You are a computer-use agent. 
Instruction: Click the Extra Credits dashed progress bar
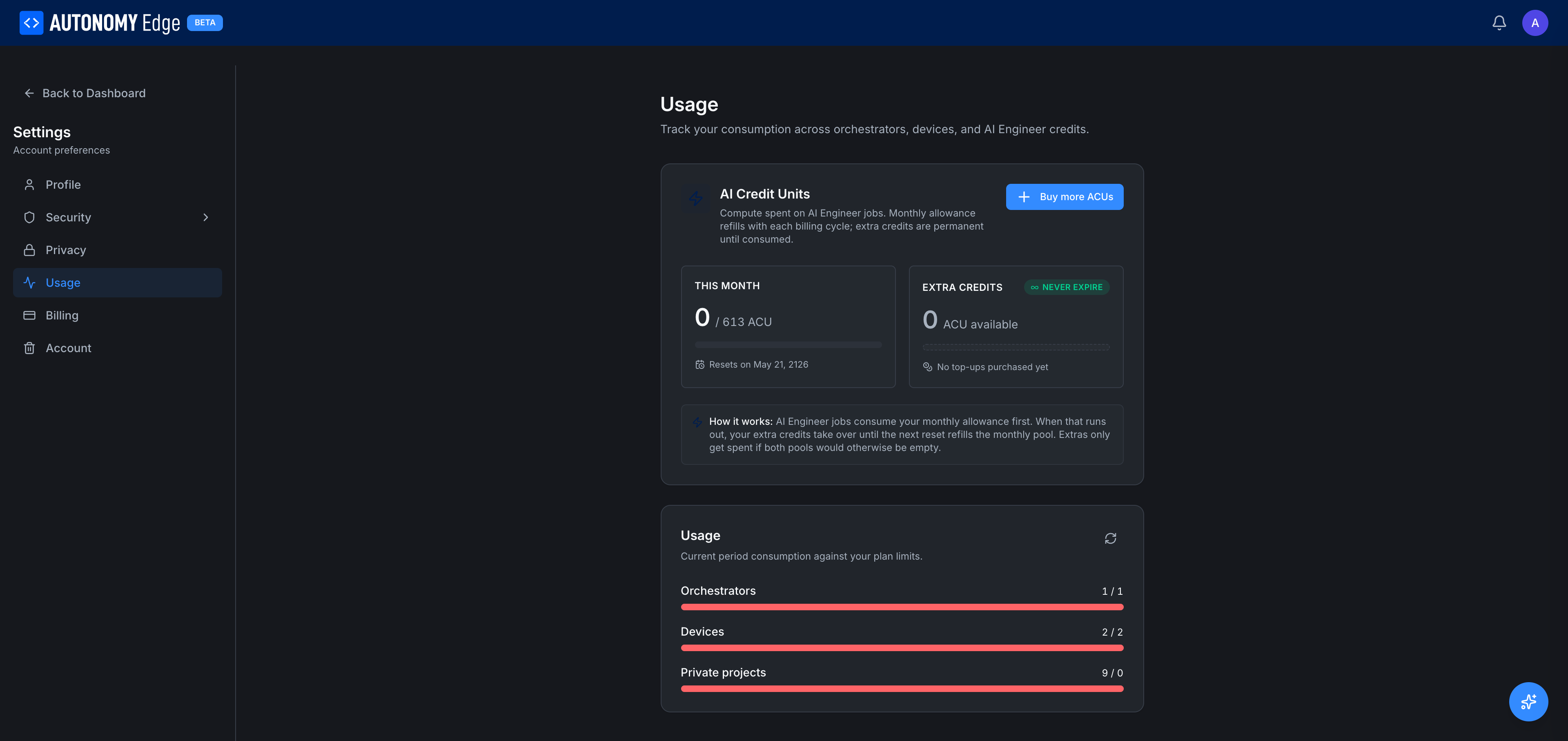tap(1015, 347)
